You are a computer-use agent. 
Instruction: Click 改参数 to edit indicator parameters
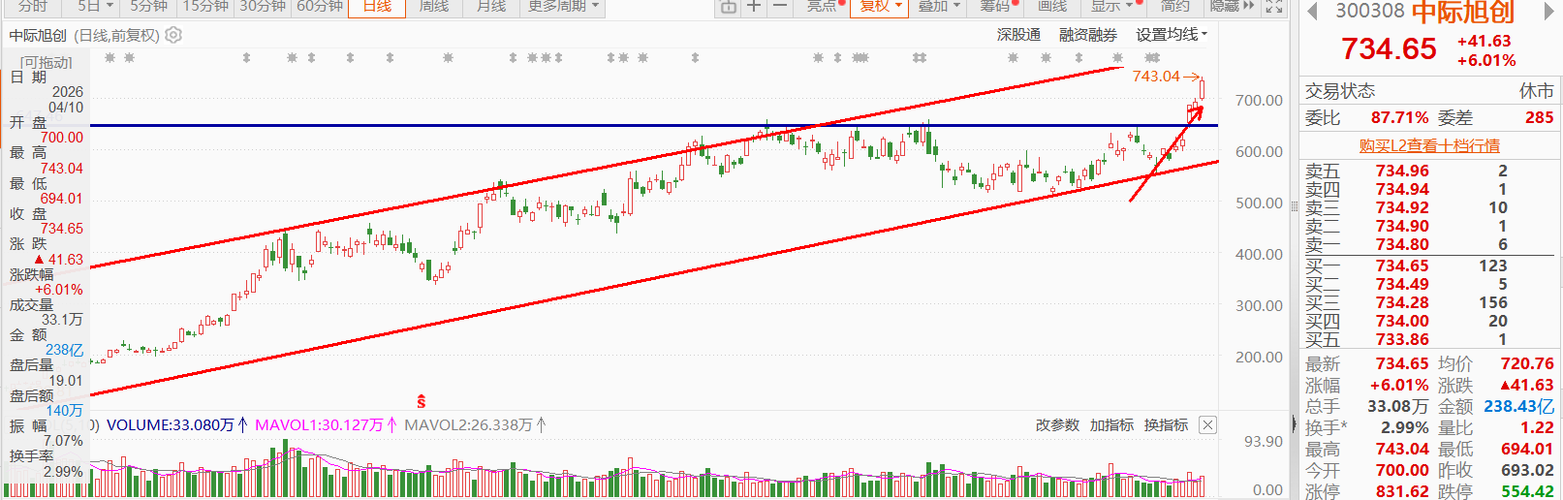1057,425
